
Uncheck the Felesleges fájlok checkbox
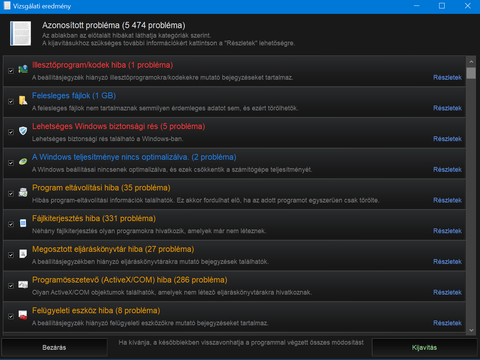coord(11,101)
